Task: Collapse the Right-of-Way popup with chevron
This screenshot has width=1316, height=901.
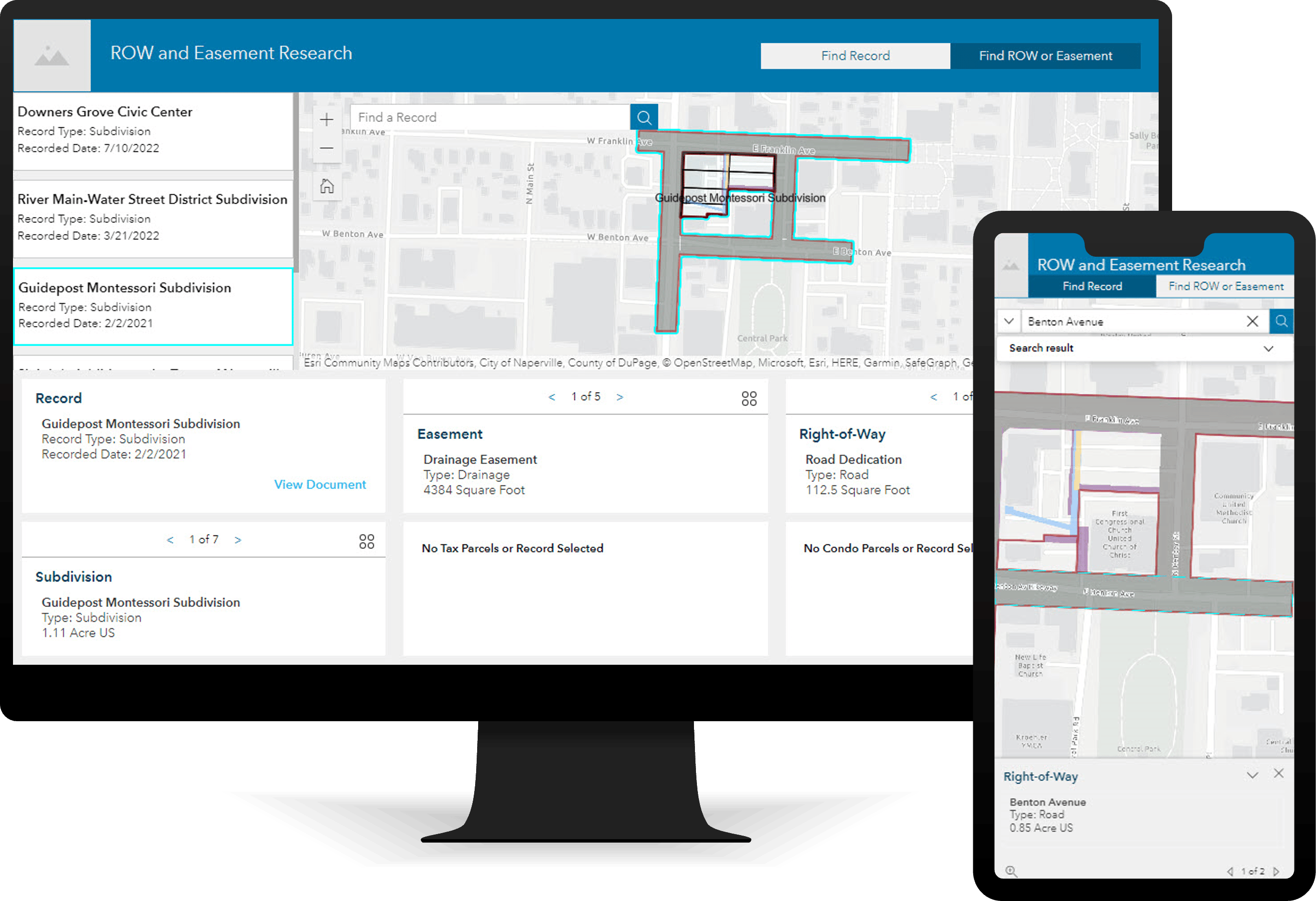Action: coord(1252,775)
